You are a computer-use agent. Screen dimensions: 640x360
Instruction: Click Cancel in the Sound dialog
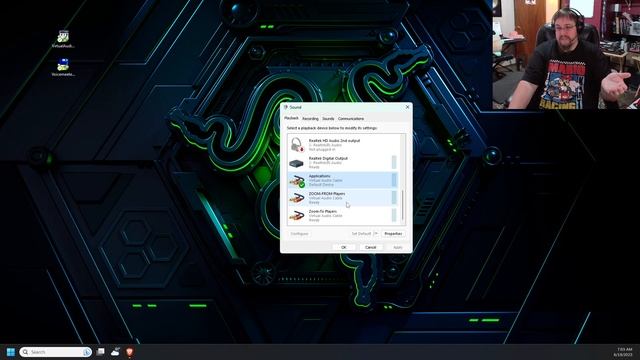point(371,247)
